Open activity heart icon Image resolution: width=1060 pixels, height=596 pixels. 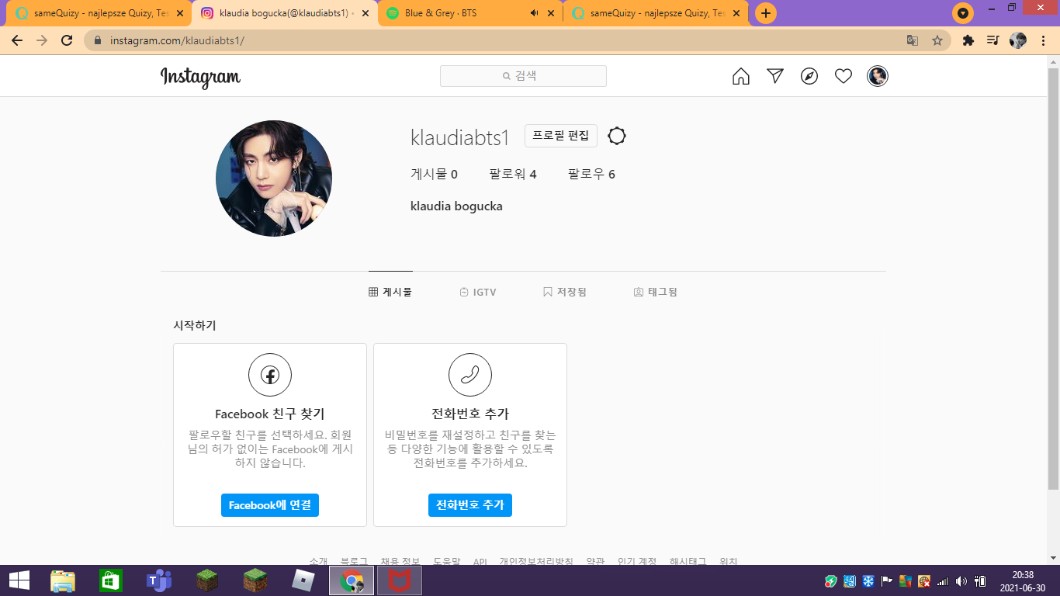[x=843, y=77]
